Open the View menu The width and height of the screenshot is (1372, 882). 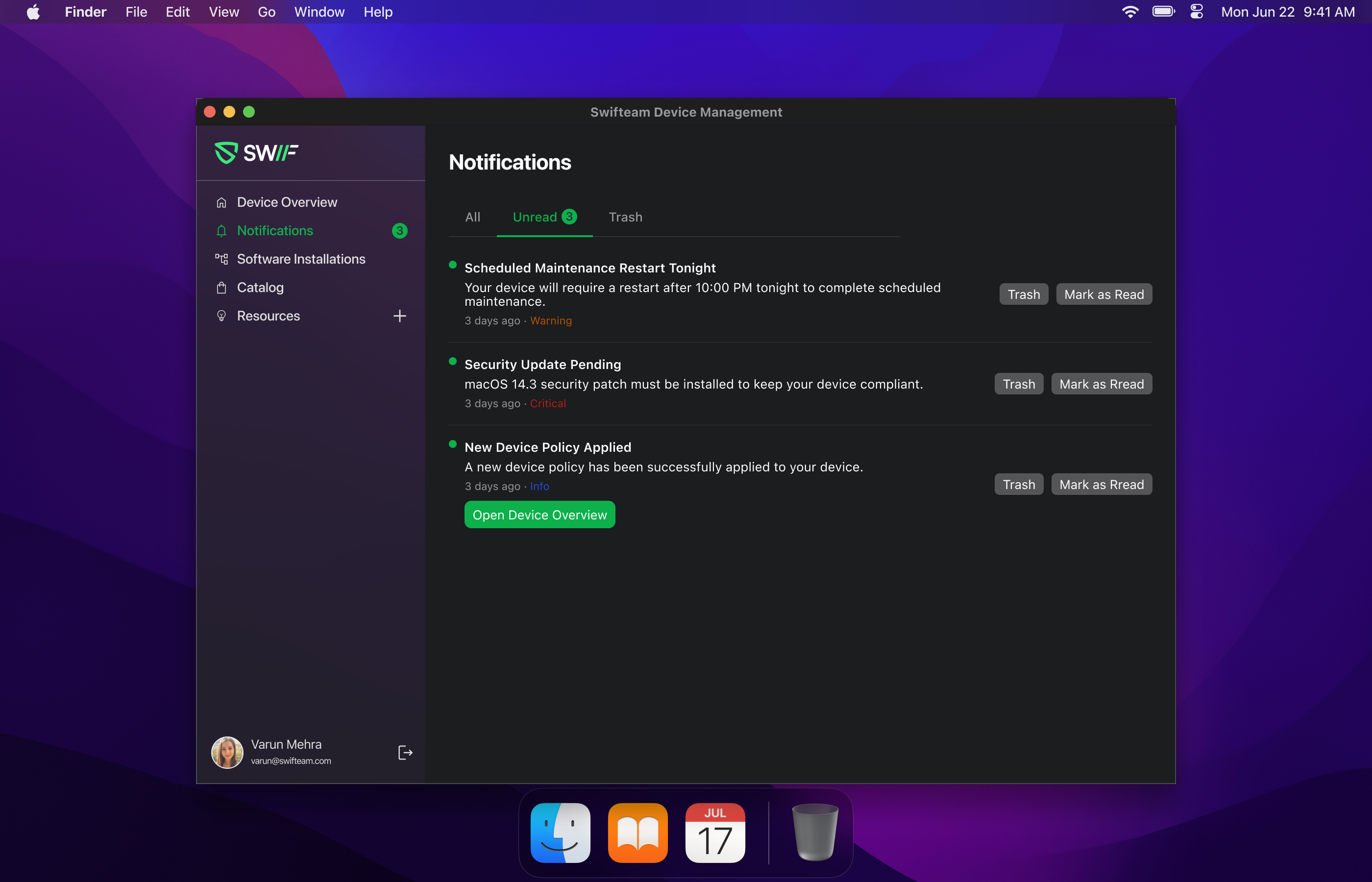click(x=224, y=12)
